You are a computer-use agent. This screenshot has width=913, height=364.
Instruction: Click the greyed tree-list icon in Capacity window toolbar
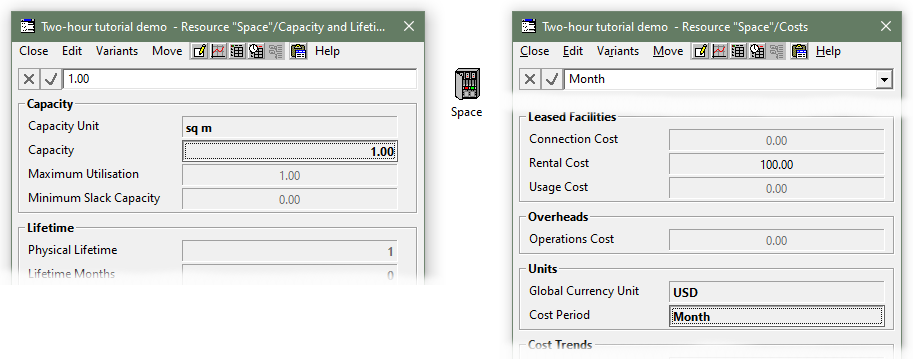tap(275, 51)
